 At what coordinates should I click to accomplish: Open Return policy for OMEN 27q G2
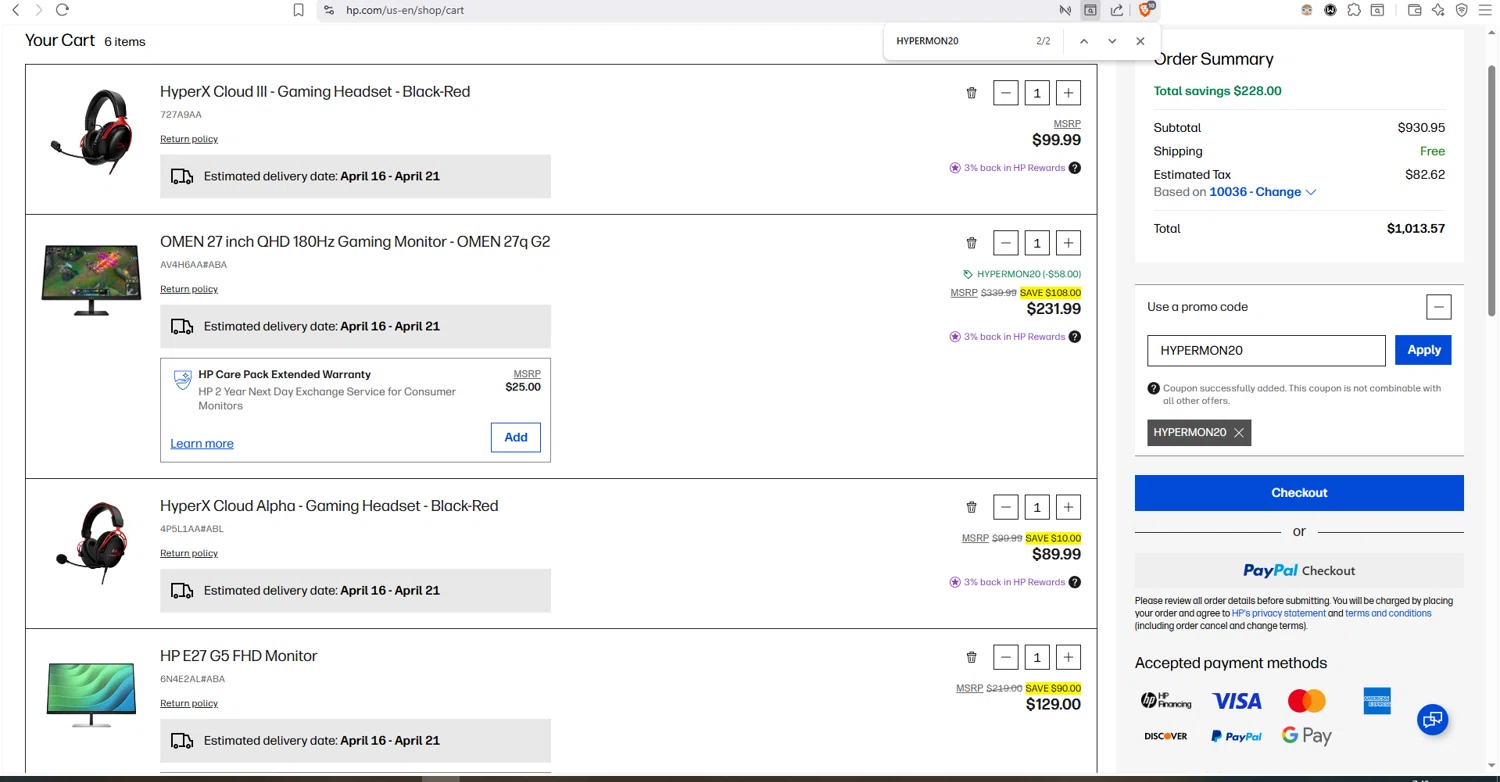click(189, 289)
